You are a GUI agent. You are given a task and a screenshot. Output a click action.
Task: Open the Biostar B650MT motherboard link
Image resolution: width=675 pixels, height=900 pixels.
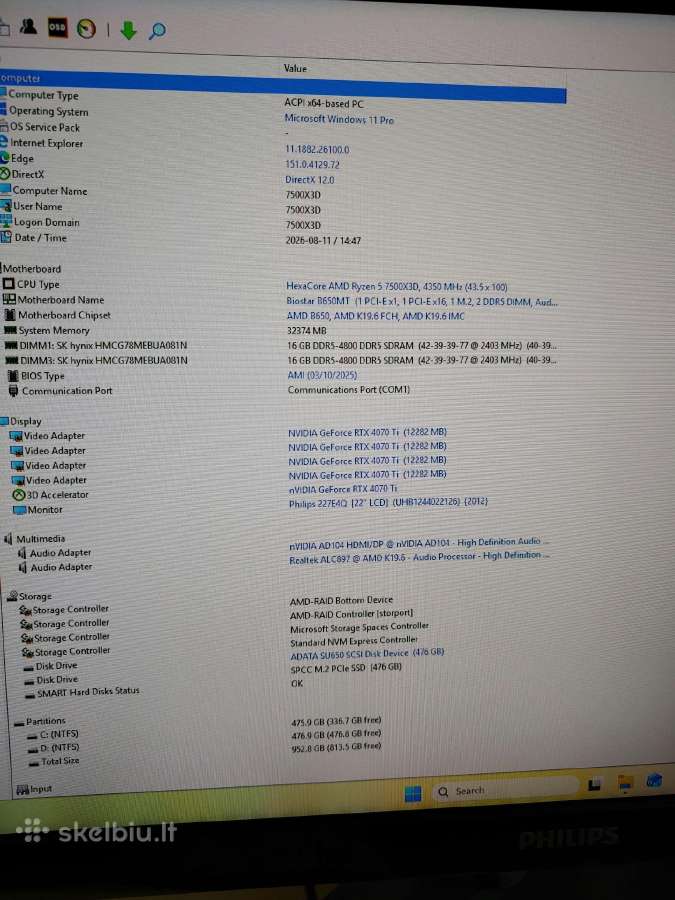coord(422,301)
